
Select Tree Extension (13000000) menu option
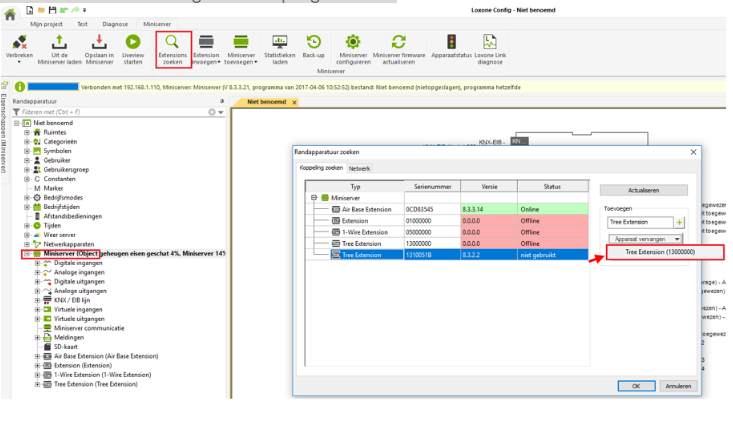pyautogui.click(x=660, y=253)
